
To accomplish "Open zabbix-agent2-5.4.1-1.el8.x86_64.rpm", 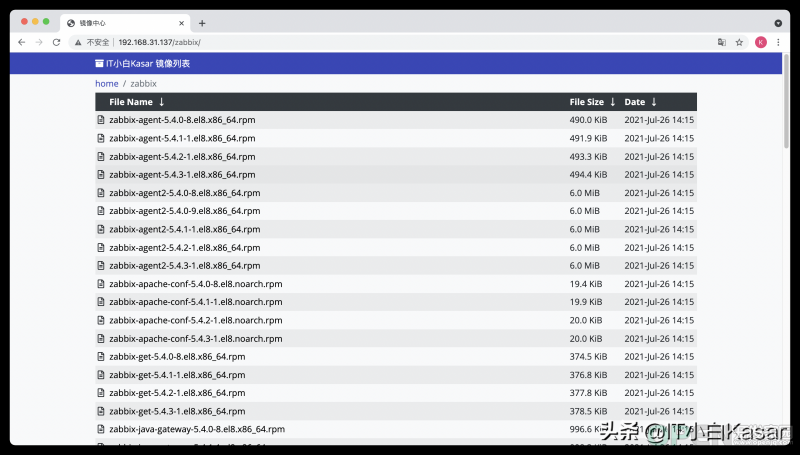I will click(x=185, y=229).
